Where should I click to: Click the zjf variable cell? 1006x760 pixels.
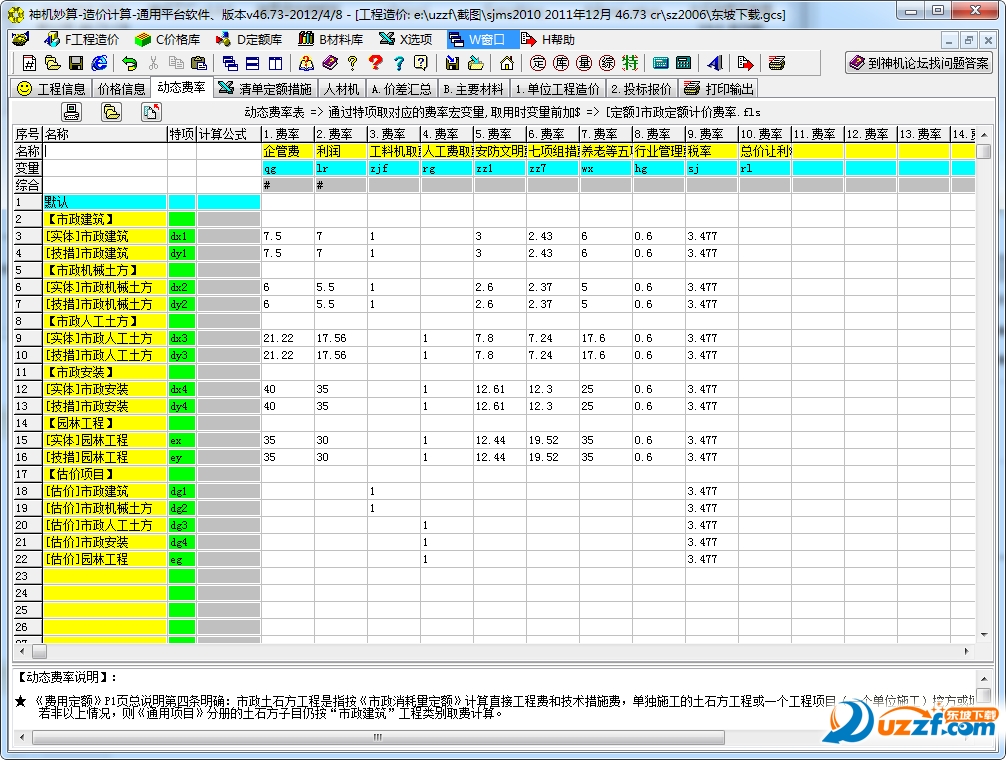pyautogui.click(x=393, y=169)
